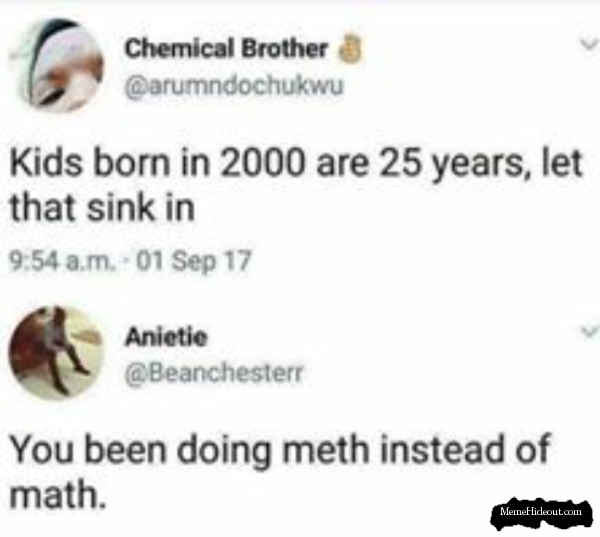This screenshot has height=537, width=600.
Task: Click the word 'Kids' starting the tweet
Action: pyautogui.click(x=46, y=163)
